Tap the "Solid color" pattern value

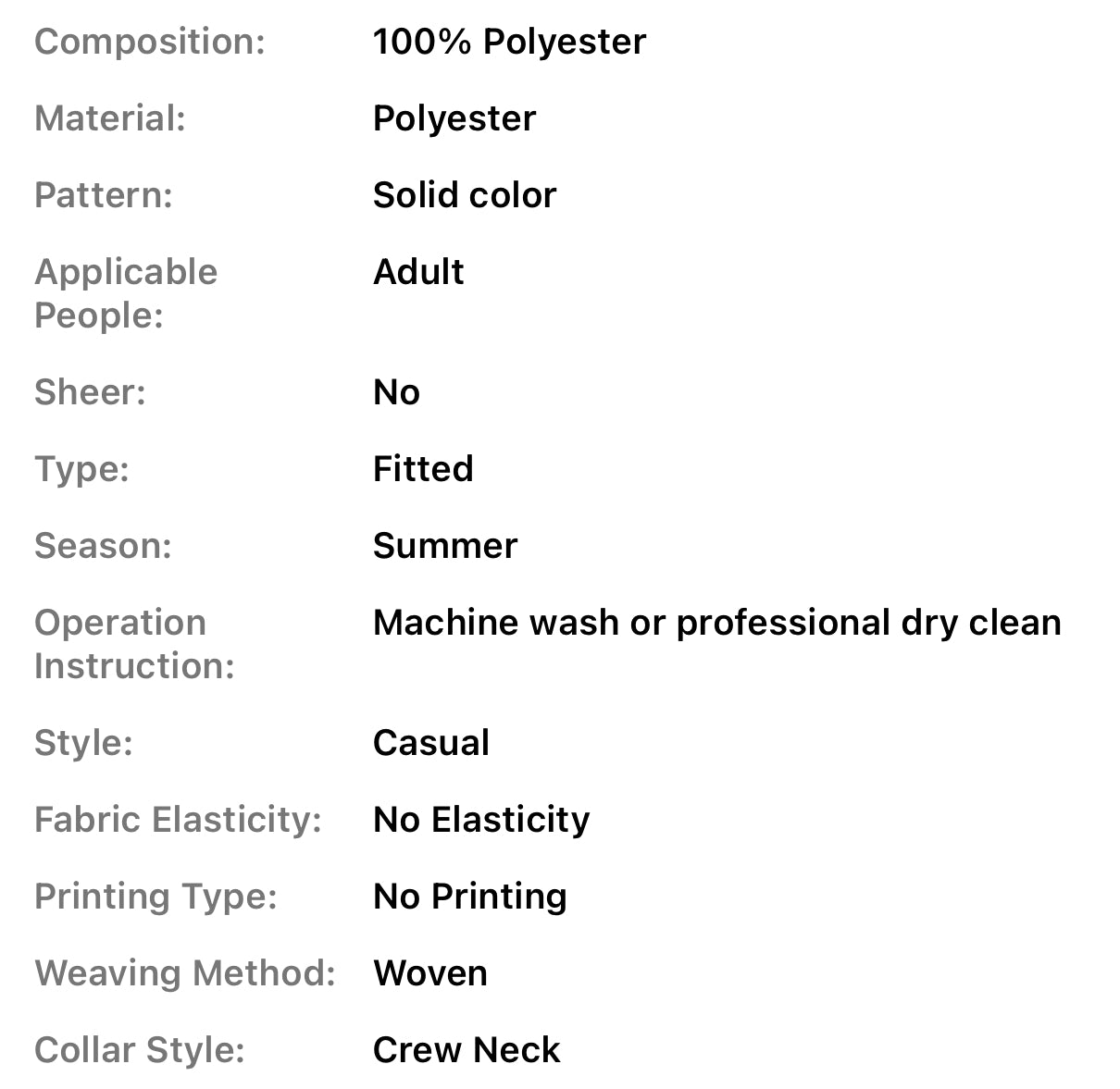click(x=465, y=195)
